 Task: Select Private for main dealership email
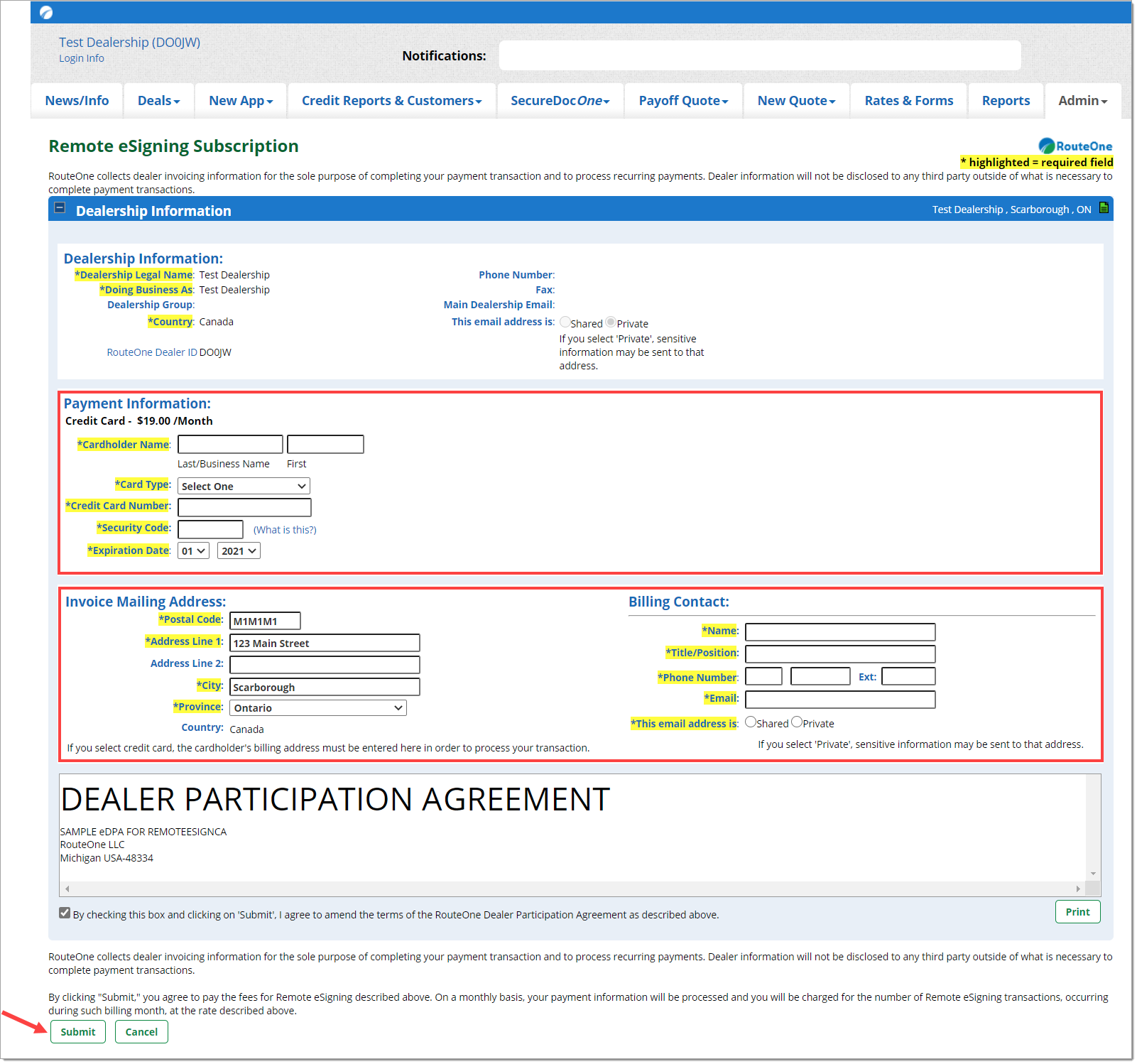point(611,322)
